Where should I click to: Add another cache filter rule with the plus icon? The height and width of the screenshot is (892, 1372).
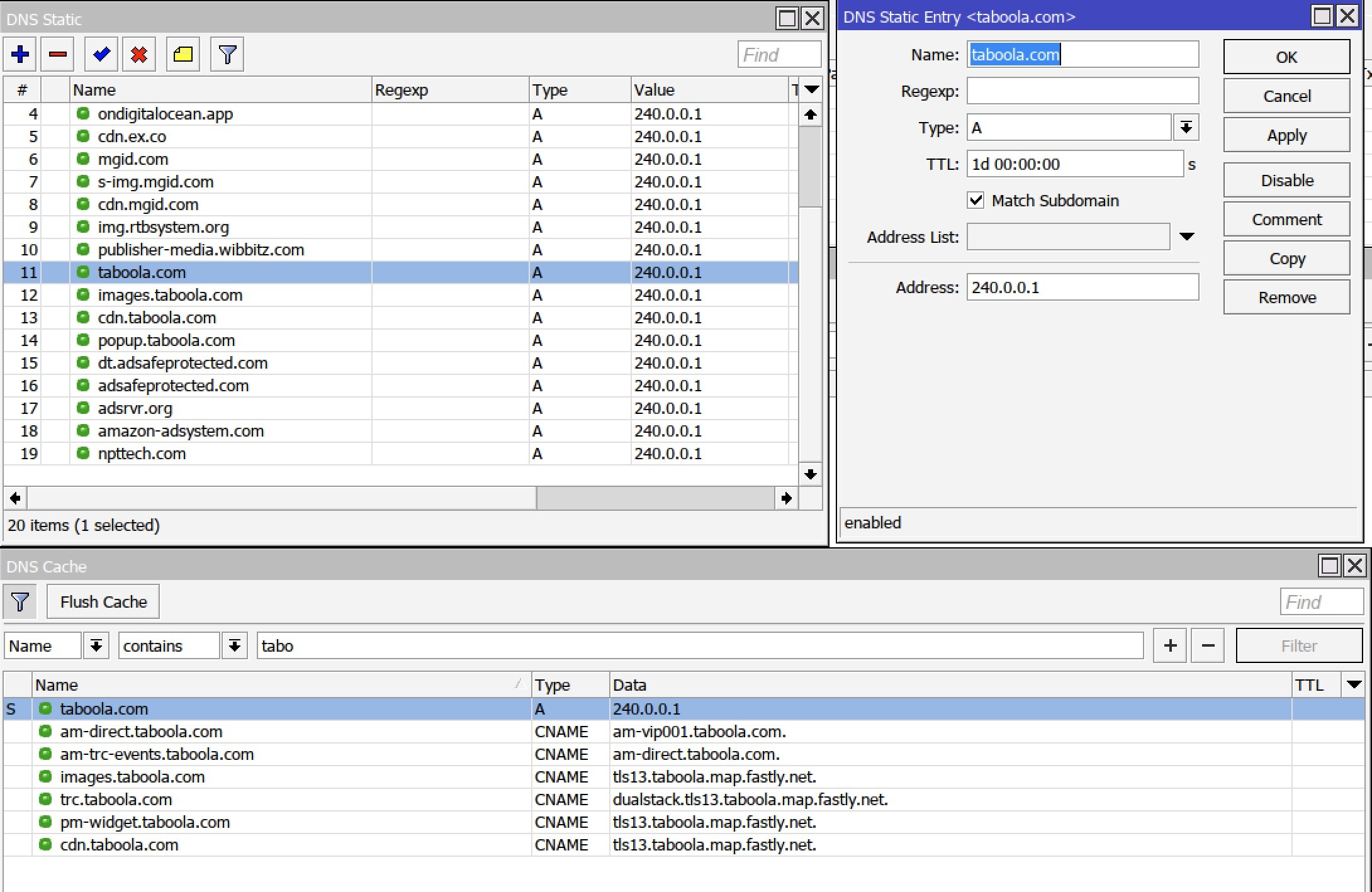pos(1170,645)
